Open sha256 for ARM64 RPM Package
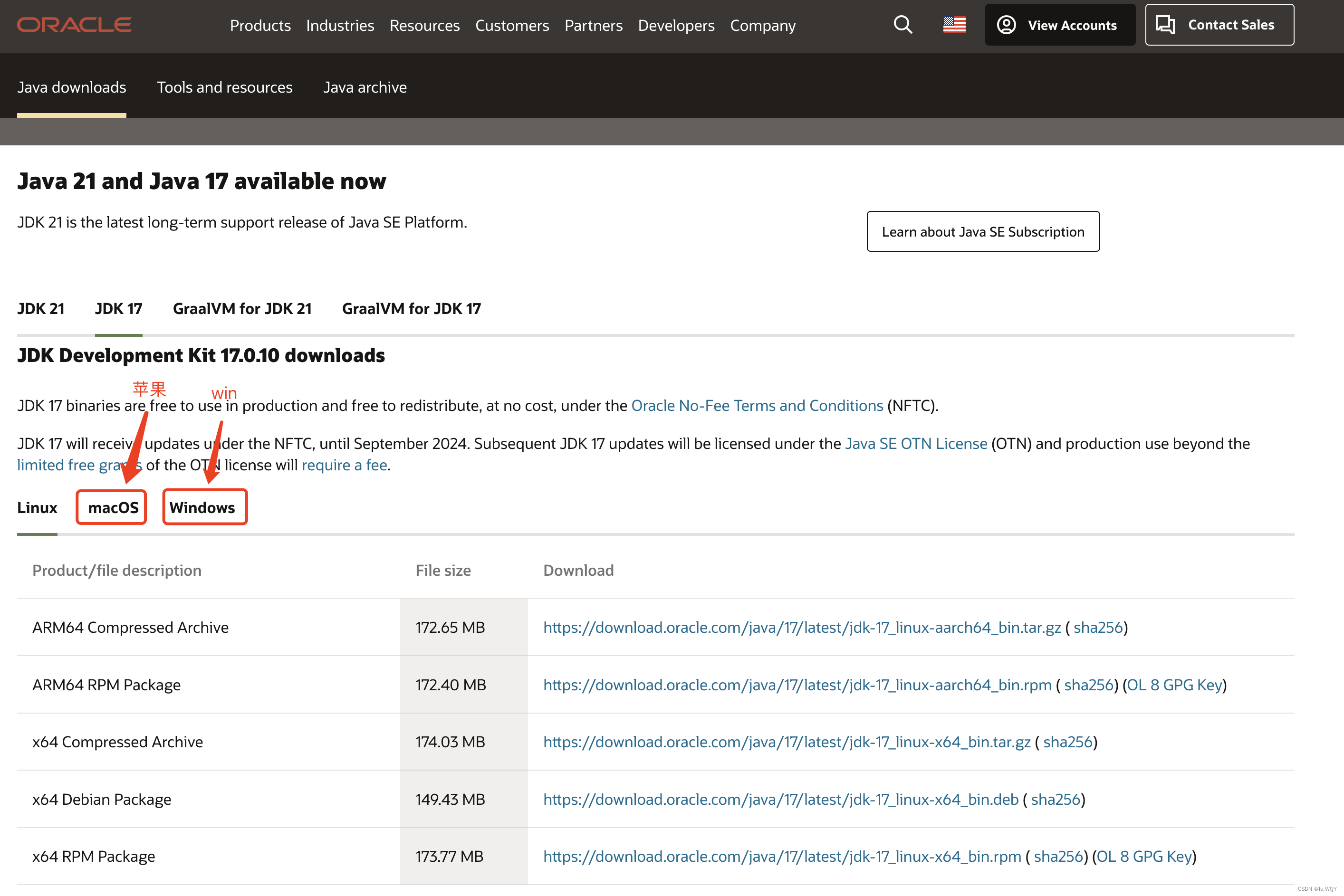 (1088, 685)
